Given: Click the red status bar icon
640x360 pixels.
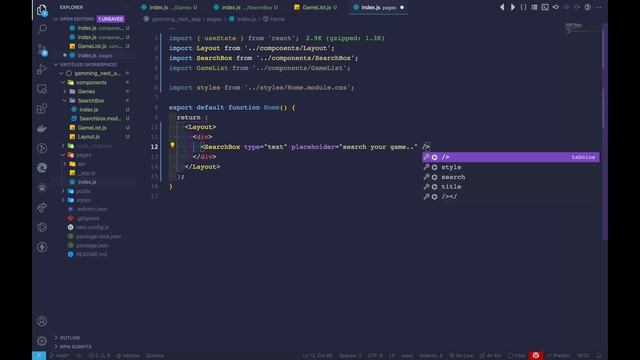Looking at the screenshot, I should point(536,356).
